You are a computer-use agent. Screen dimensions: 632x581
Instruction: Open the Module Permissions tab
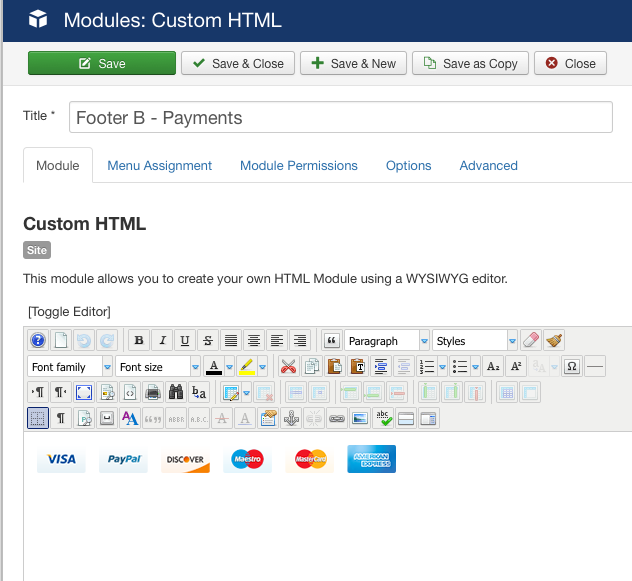(x=299, y=166)
